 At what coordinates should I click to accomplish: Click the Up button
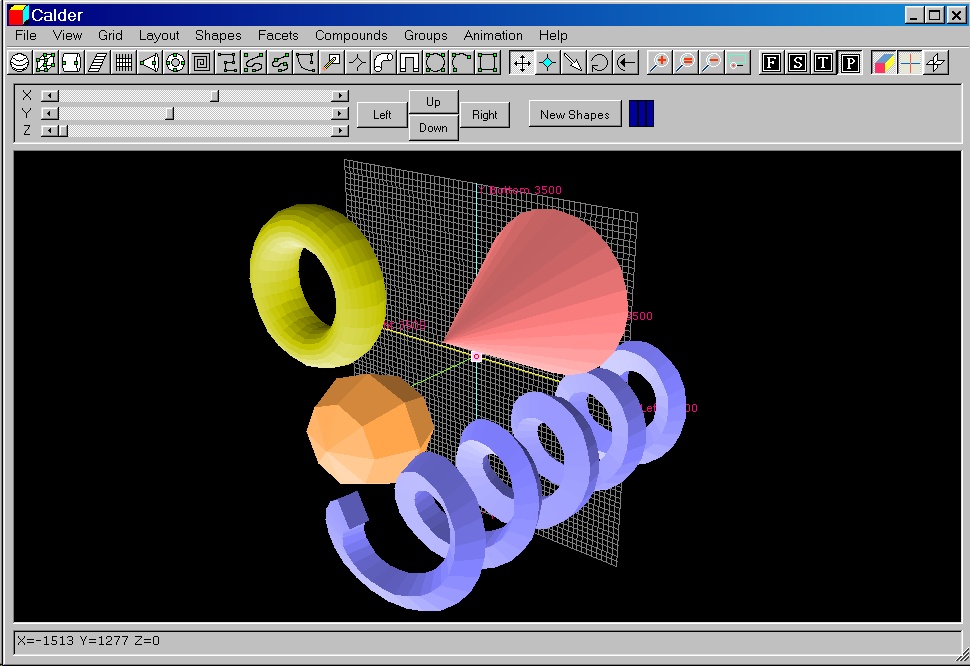click(x=433, y=102)
